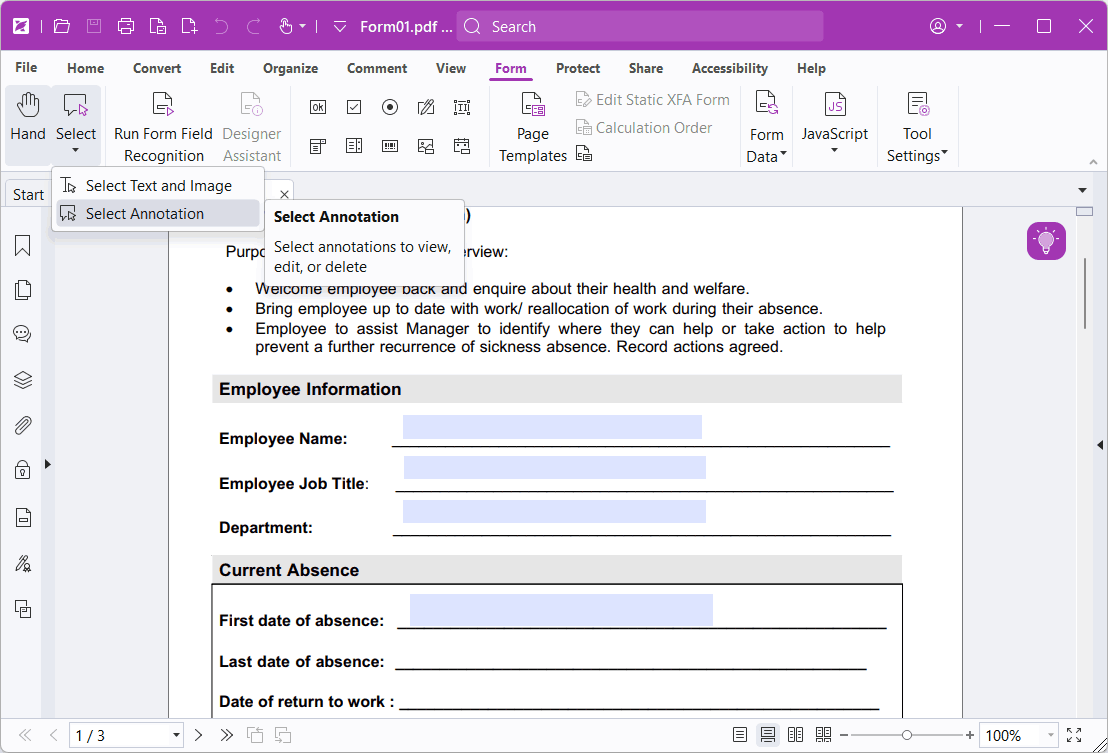
Task: Select the Push Button field tool
Action: click(317, 107)
